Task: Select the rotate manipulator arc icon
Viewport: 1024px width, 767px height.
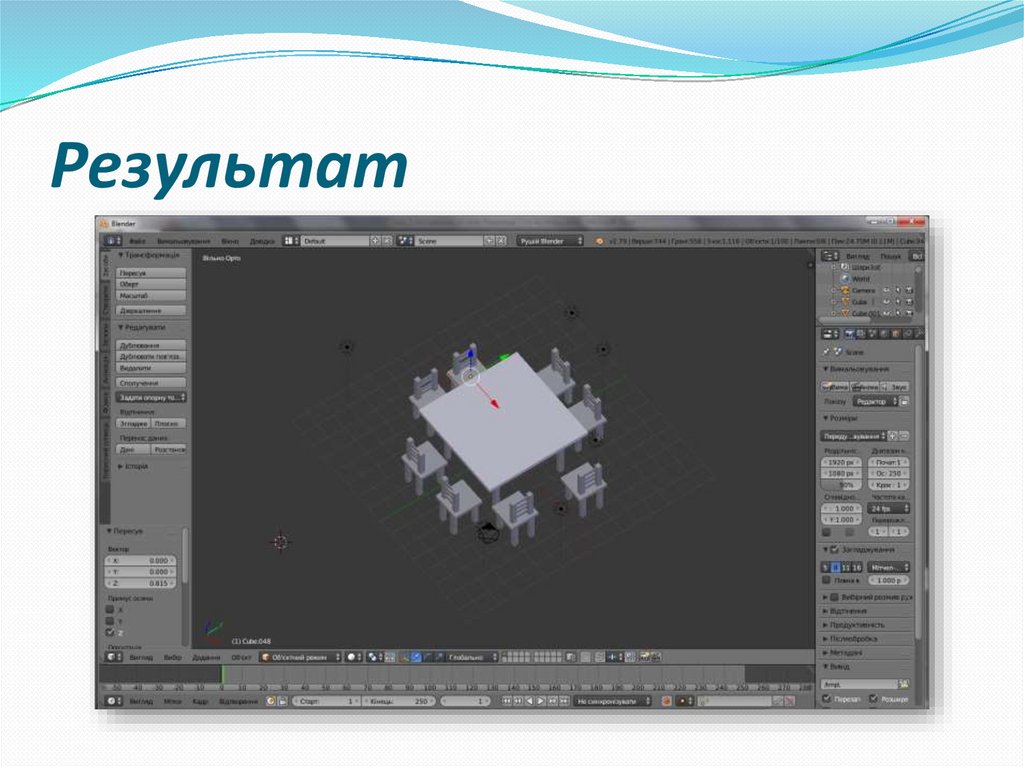Action: click(428, 657)
